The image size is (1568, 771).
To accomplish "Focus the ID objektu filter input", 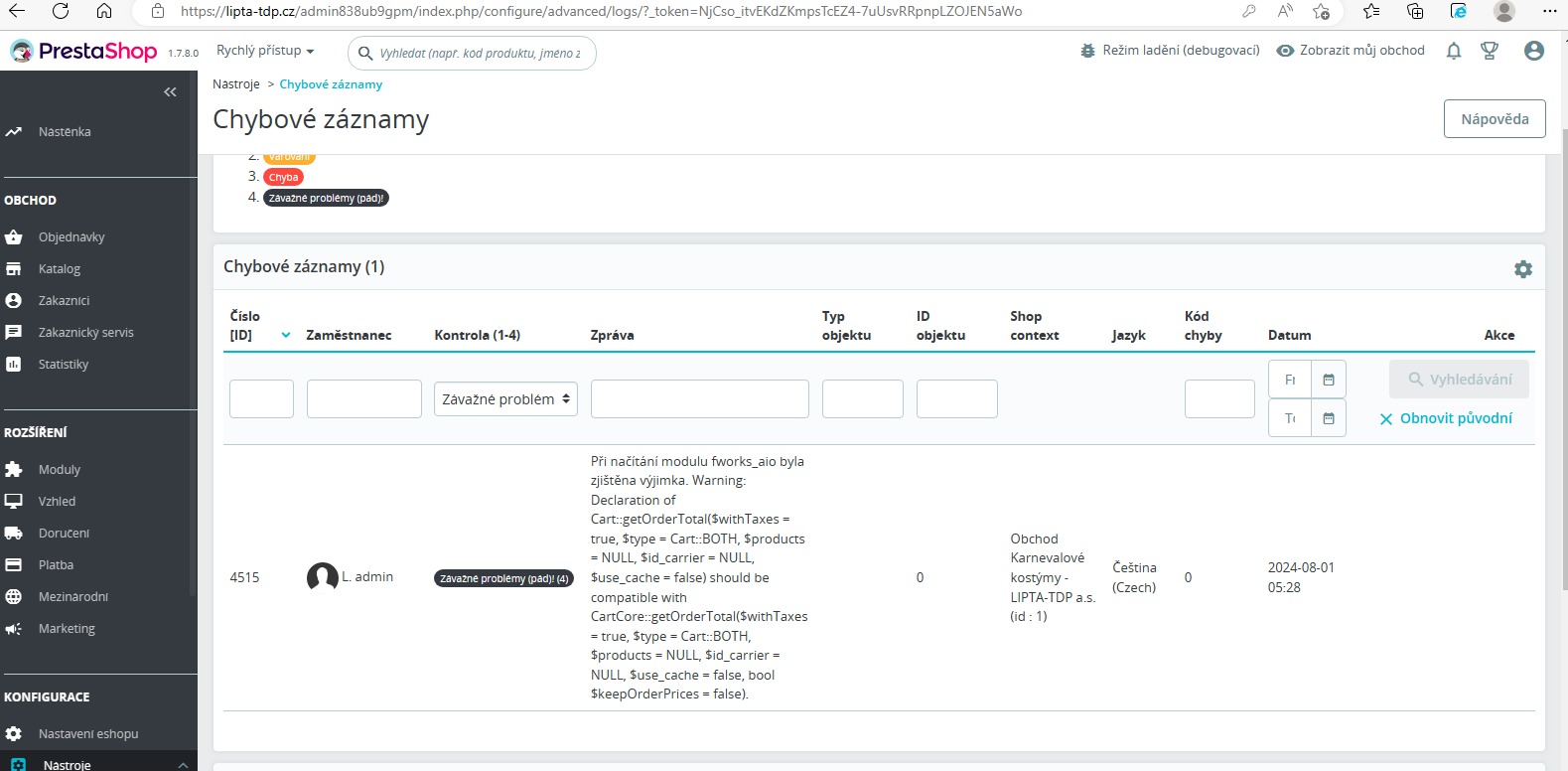I will coord(957,398).
